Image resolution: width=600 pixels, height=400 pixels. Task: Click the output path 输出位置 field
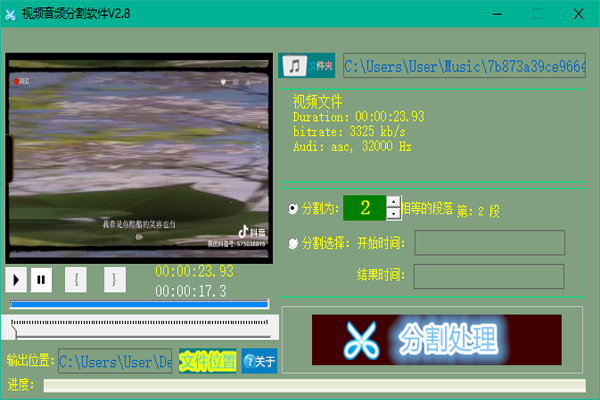[x=114, y=361]
